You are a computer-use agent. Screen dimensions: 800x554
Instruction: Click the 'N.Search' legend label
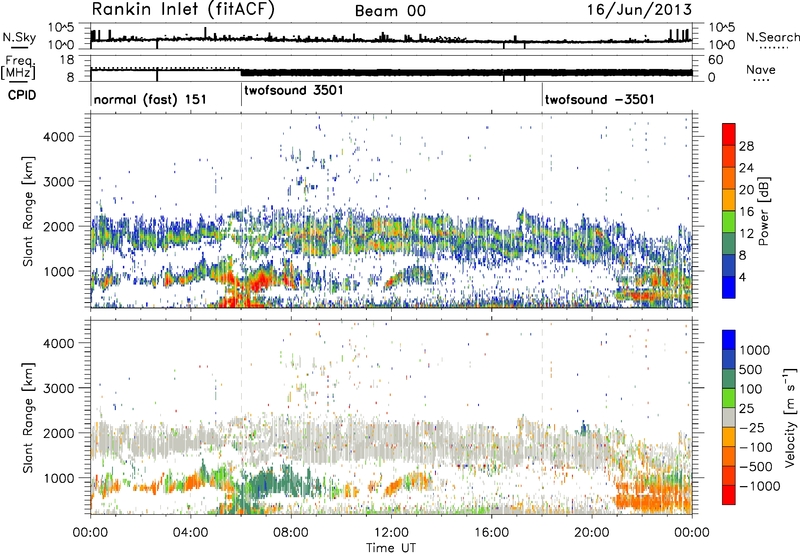(x=773, y=37)
